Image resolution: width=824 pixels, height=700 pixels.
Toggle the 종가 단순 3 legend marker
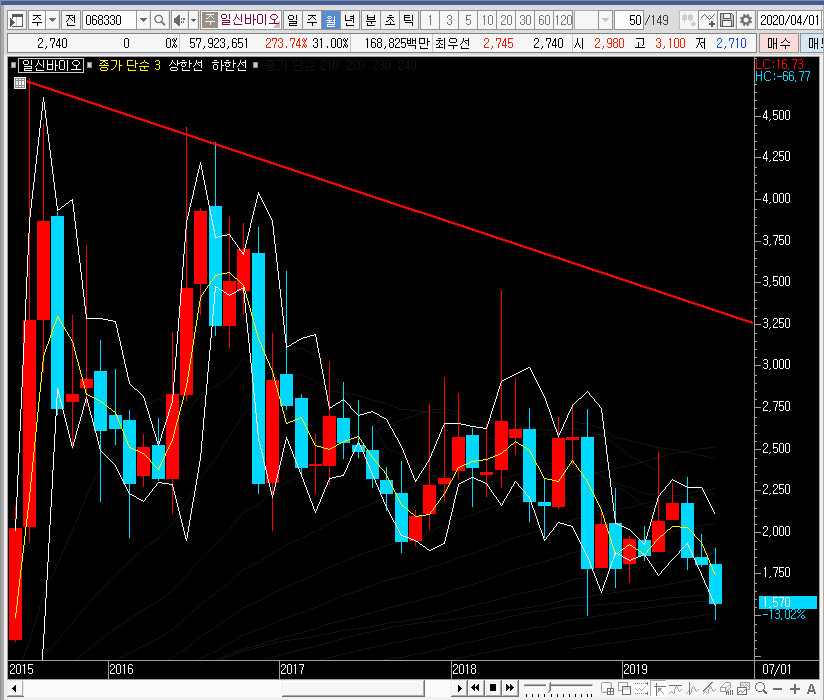tap(90, 65)
